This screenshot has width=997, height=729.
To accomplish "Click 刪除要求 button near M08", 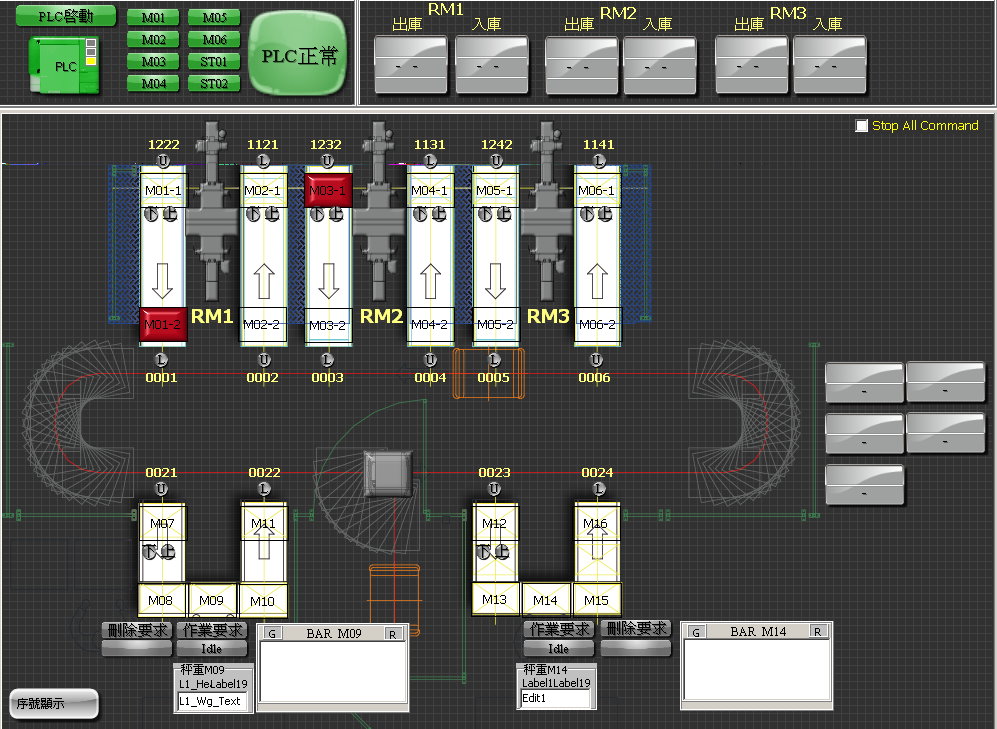I will [137, 630].
